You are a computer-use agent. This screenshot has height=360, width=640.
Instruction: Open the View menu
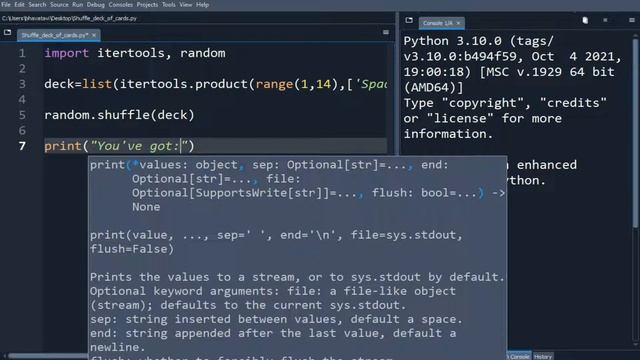[186, 5]
